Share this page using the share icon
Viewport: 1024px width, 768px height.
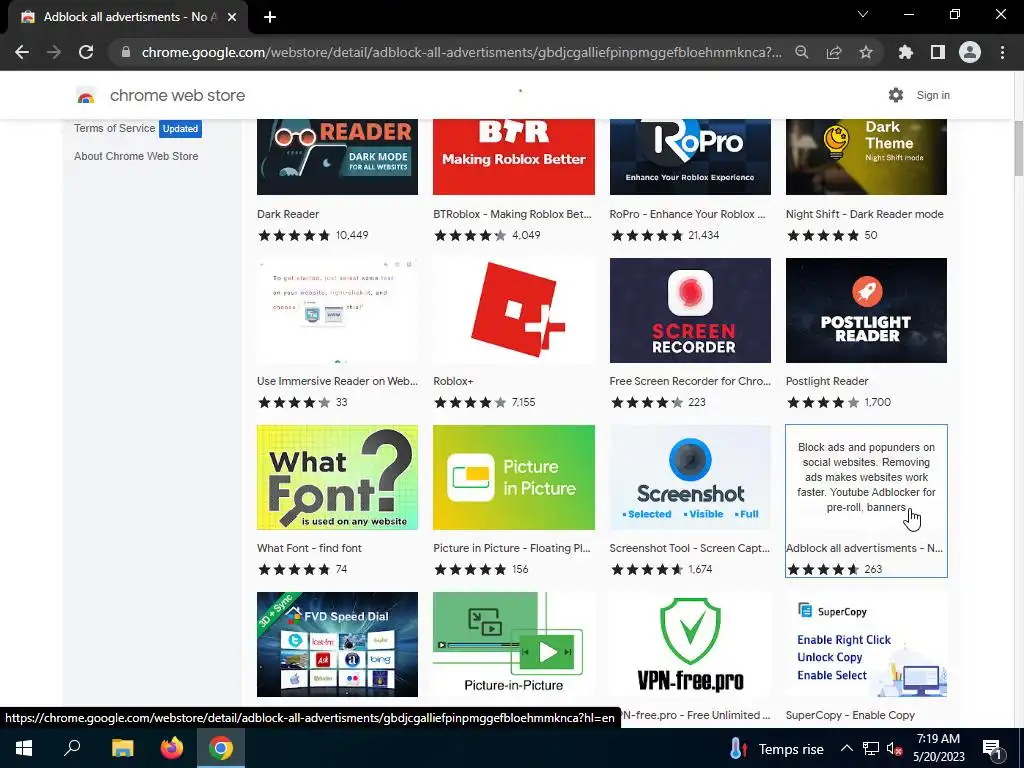834,52
